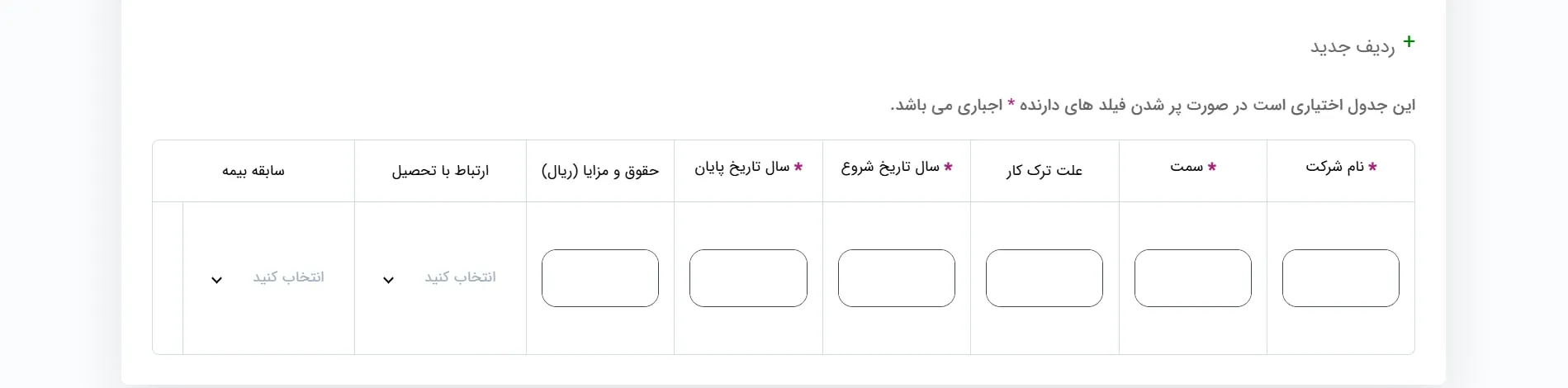Click into the 'سال تاریخ پایان' field

tap(748, 278)
